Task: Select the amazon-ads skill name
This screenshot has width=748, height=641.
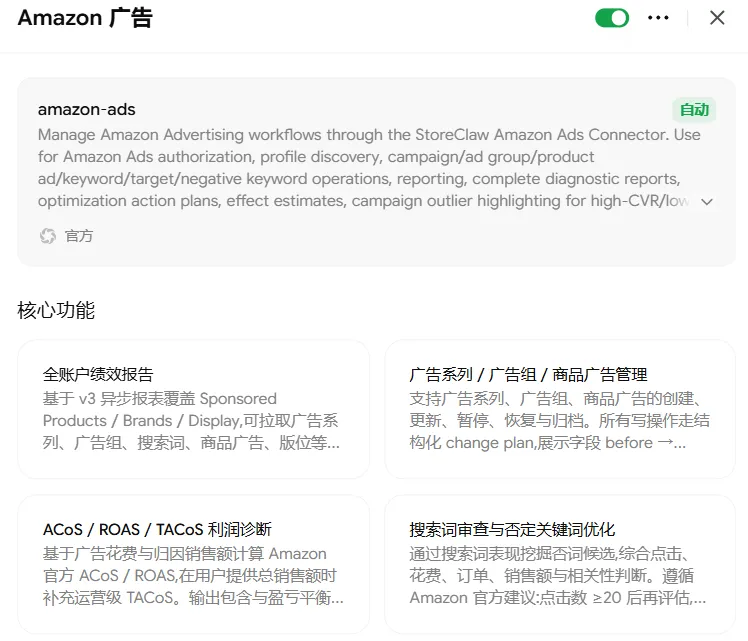Action: (87, 110)
